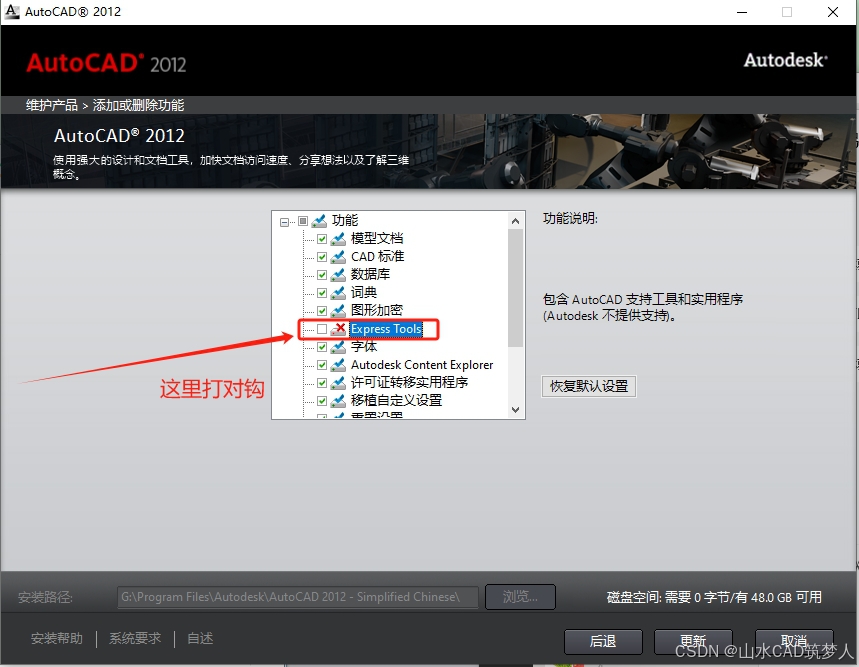Click the red X icon beside Express Tools
Image resolution: width=859 pixels, height=667 pixels.
point(338,329)
